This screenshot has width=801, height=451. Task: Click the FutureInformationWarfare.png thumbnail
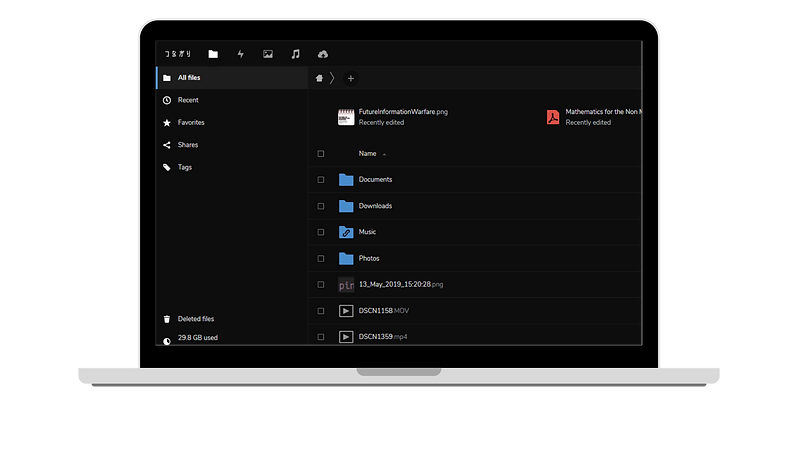point(346,117)
